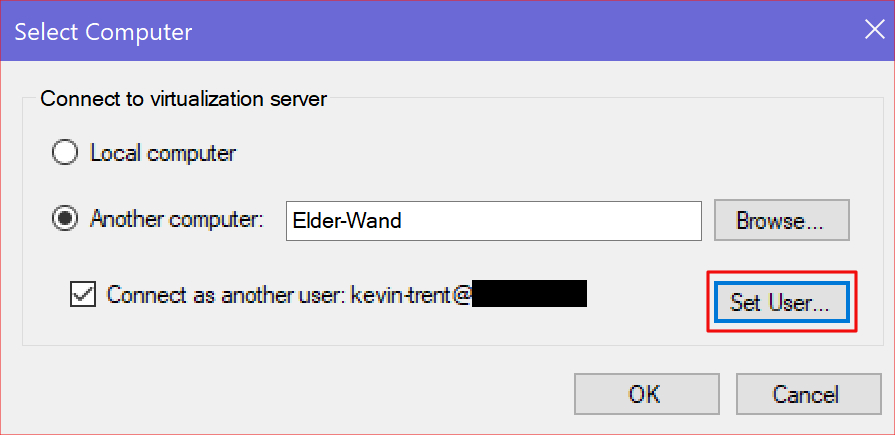Click the kevin-trent@ username text
Image resolution: width=895 pixels, height=435 pixels.
click(x=410, y=295)
